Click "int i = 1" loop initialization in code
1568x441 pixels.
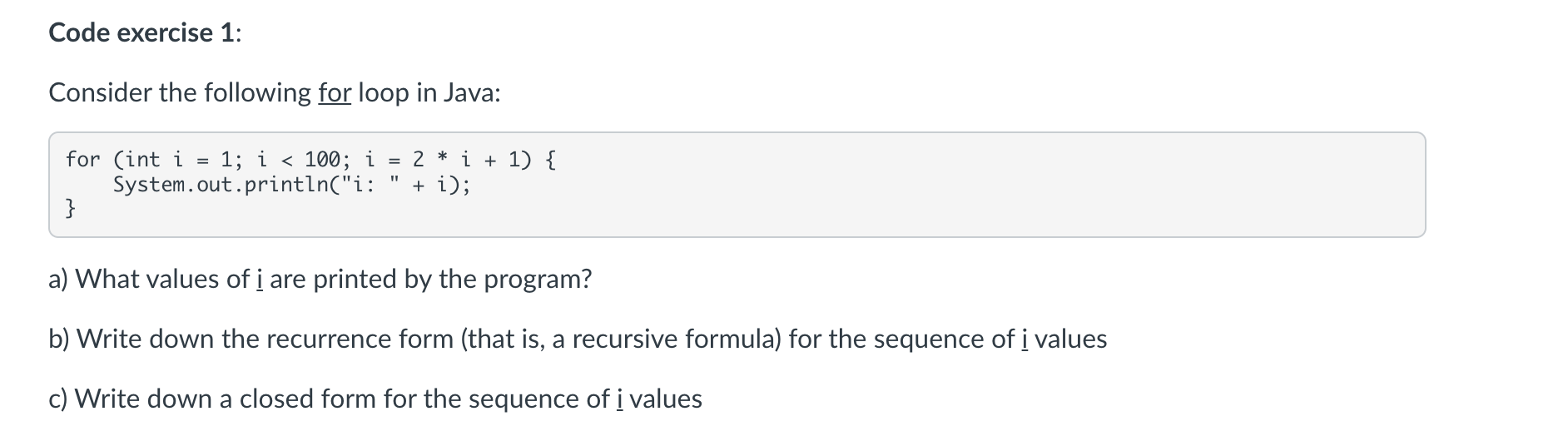point(178,159)
